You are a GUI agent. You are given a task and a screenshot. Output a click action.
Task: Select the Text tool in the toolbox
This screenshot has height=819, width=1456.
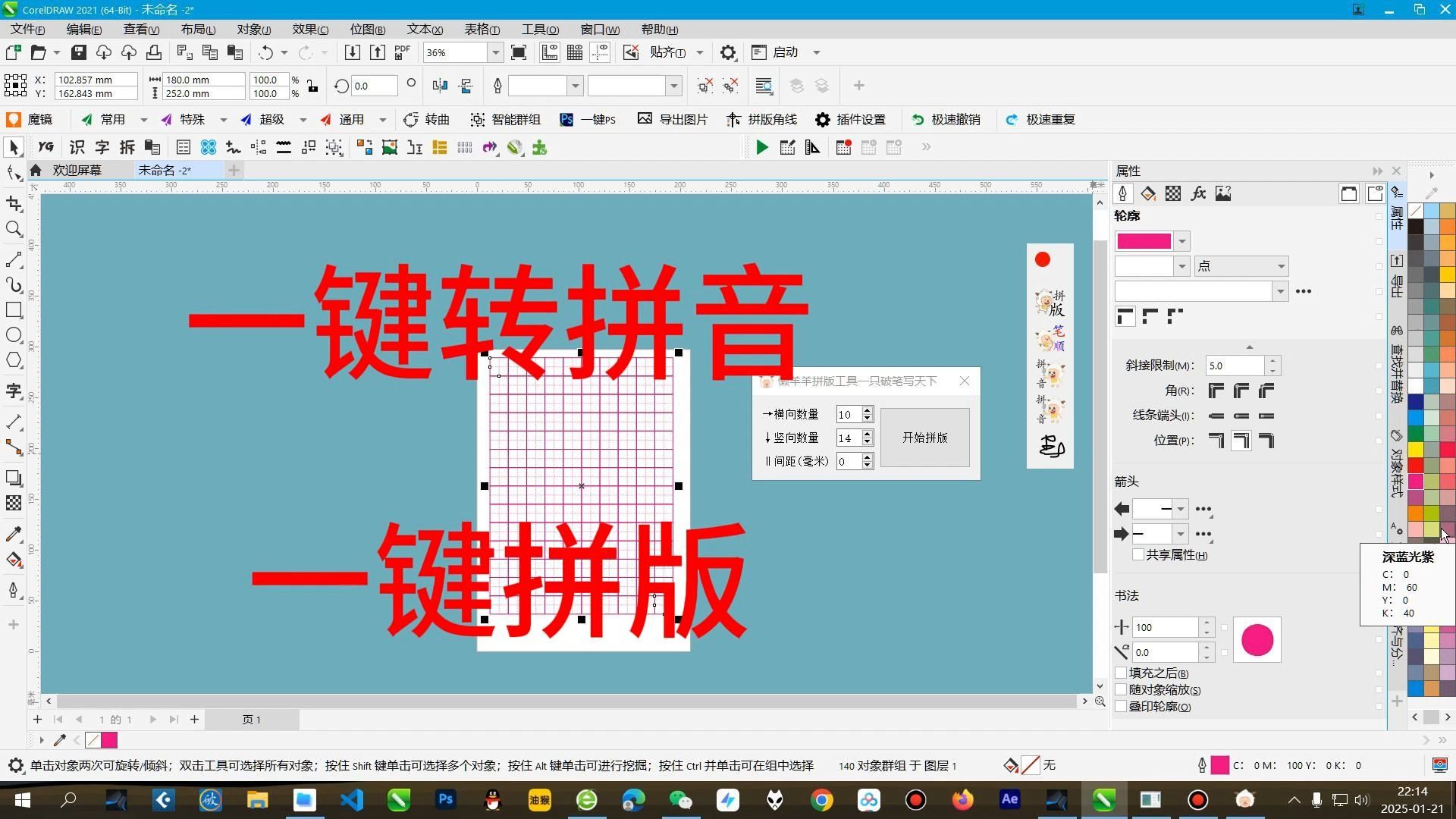[x=14, y=392]
